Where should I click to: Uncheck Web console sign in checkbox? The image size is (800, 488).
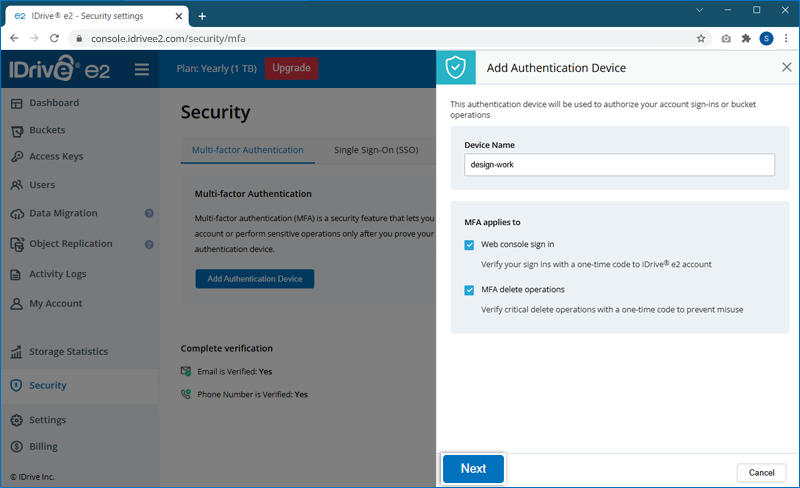(x=469, y=244)
